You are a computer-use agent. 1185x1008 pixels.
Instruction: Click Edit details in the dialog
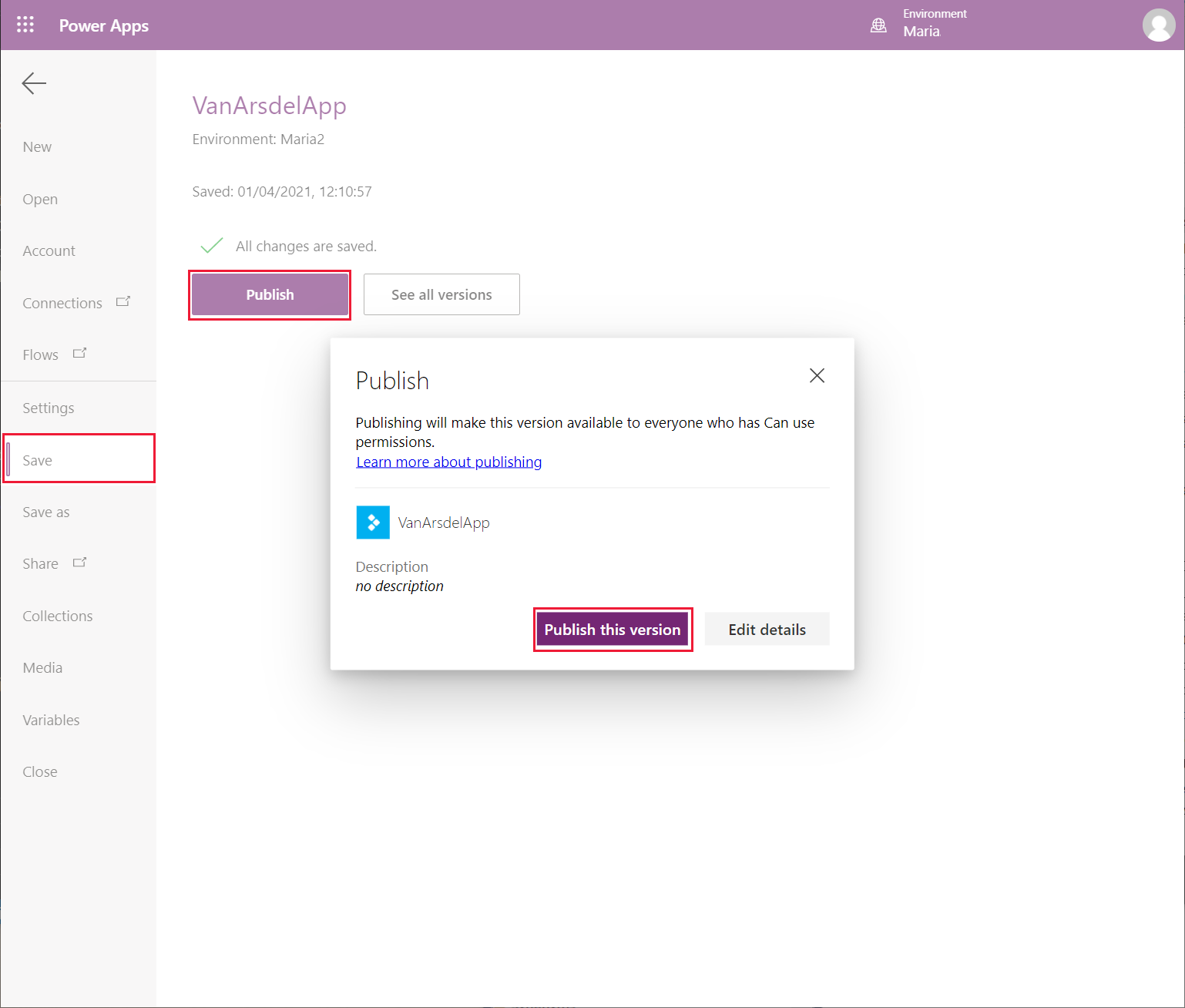tap(767, 630)
